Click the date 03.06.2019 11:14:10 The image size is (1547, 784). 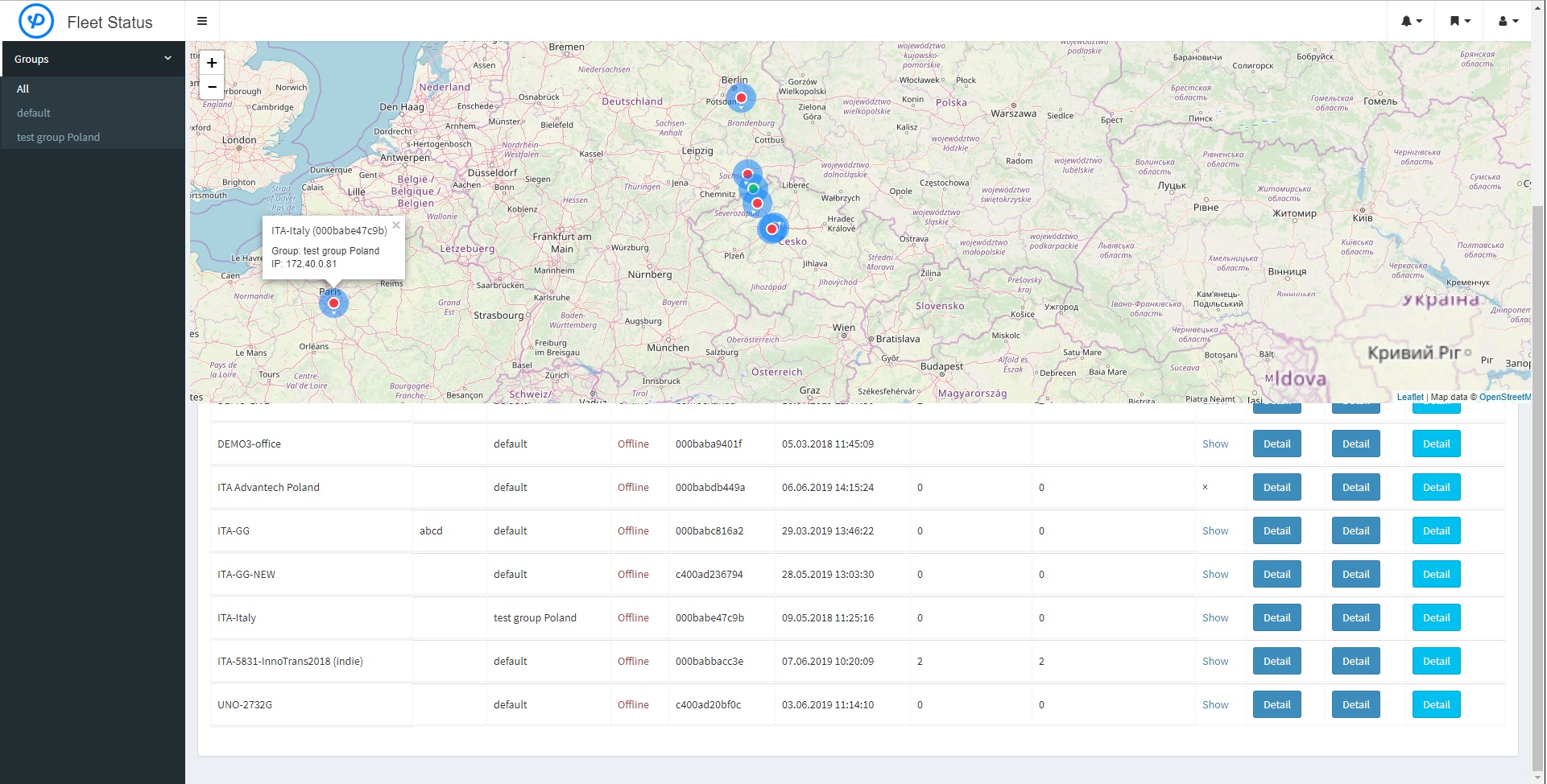(x=828, y=704)
